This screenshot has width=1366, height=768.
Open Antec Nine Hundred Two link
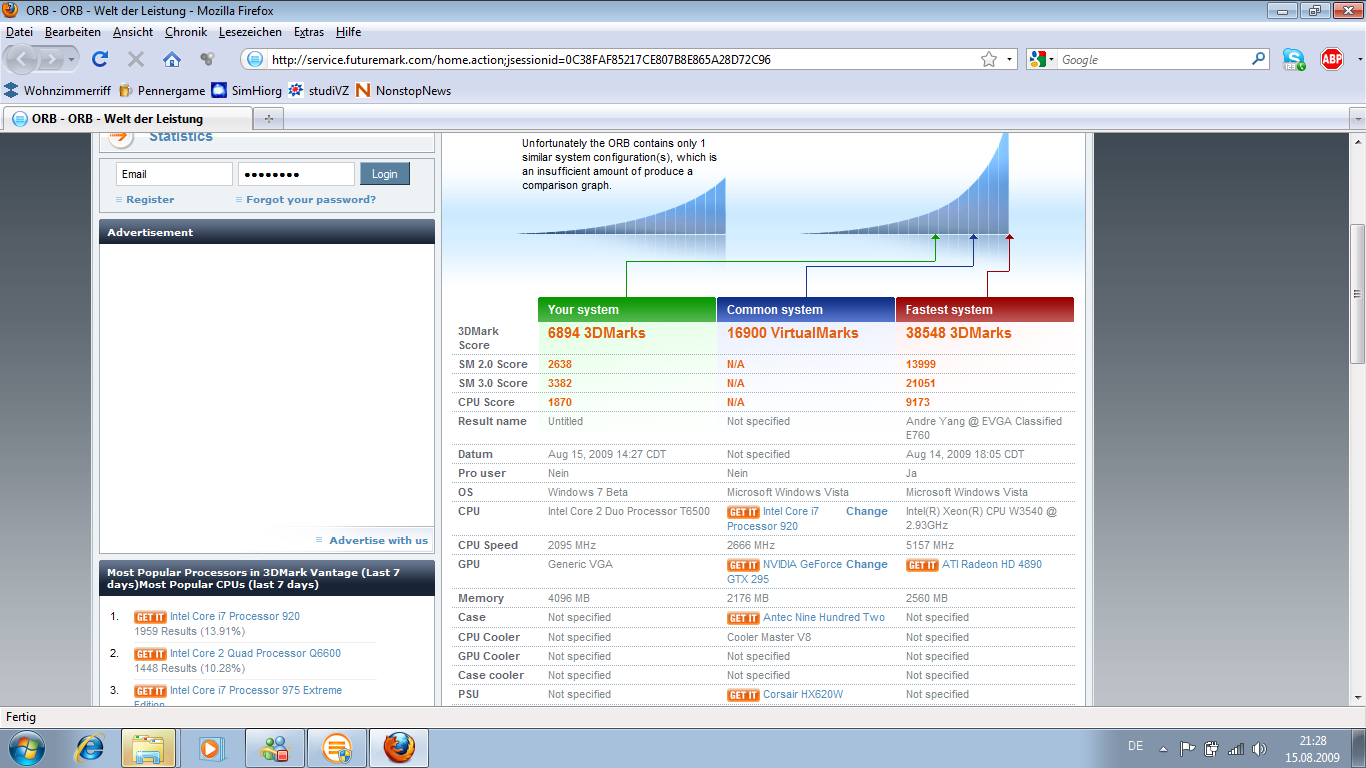tap(824, 618)
